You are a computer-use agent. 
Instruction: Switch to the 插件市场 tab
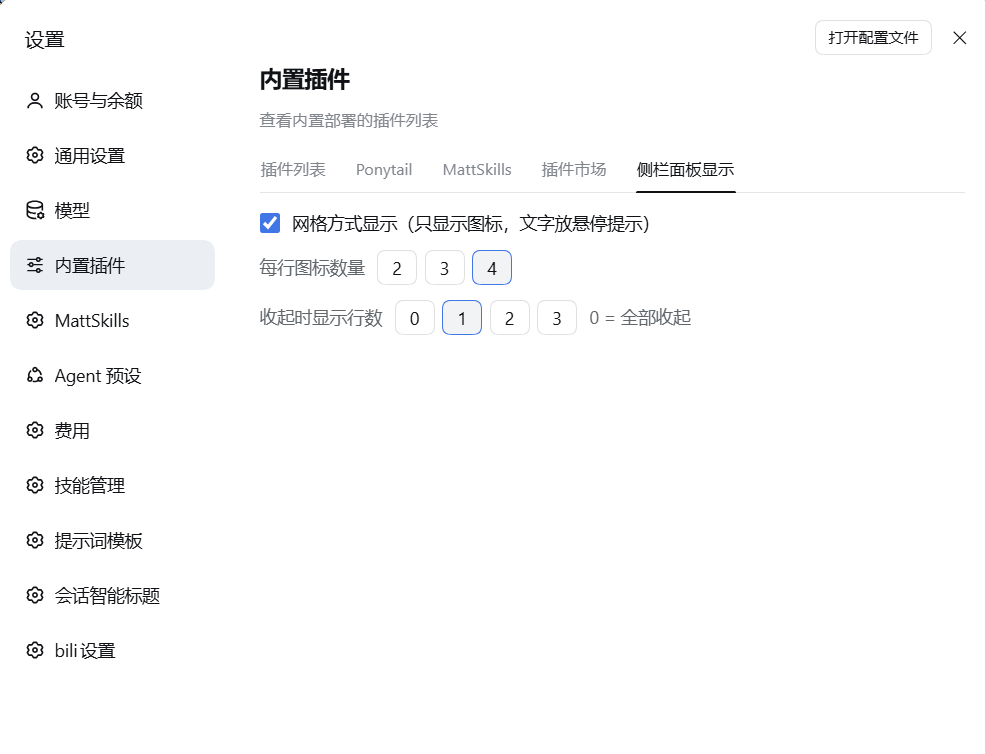[x=574, y=170]
